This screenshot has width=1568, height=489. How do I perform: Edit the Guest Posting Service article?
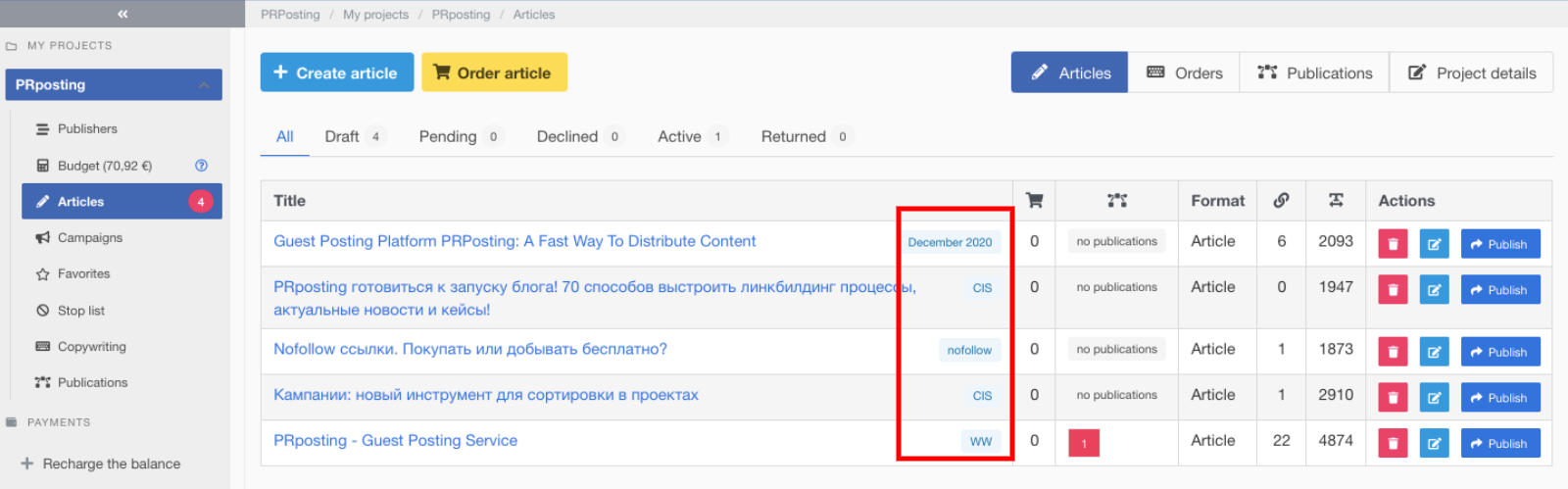point(1434,444)
